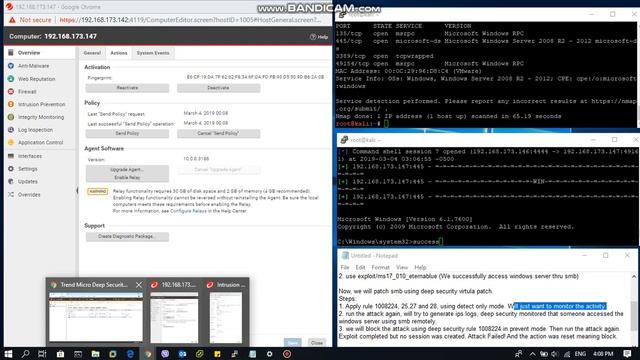Image resolution: width=640 pixels, height=360 pixels.
Task: Show hidden system tray icons
Action: coord(533,354)
